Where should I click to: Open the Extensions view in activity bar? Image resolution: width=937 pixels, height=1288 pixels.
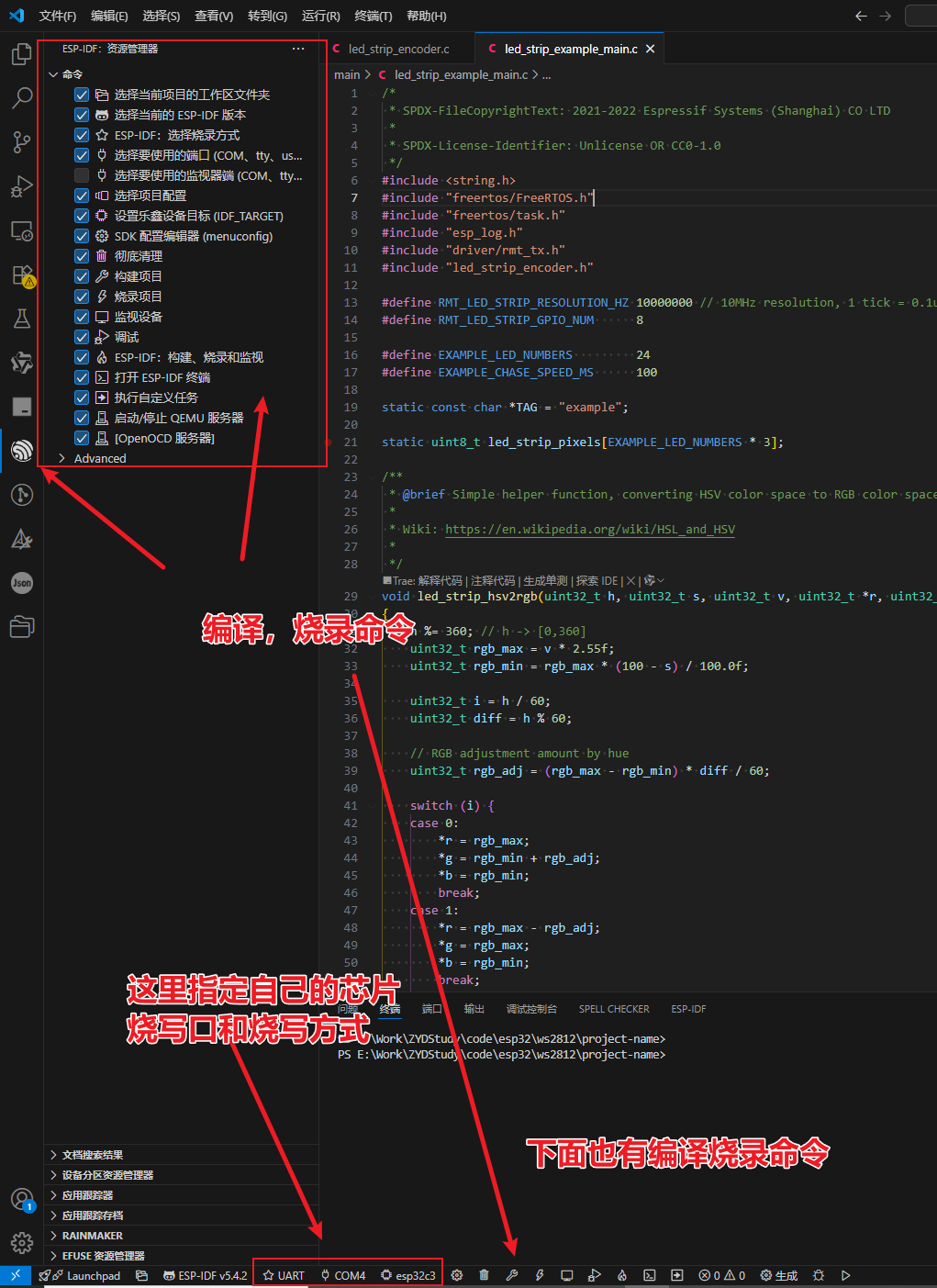(22, 275)
